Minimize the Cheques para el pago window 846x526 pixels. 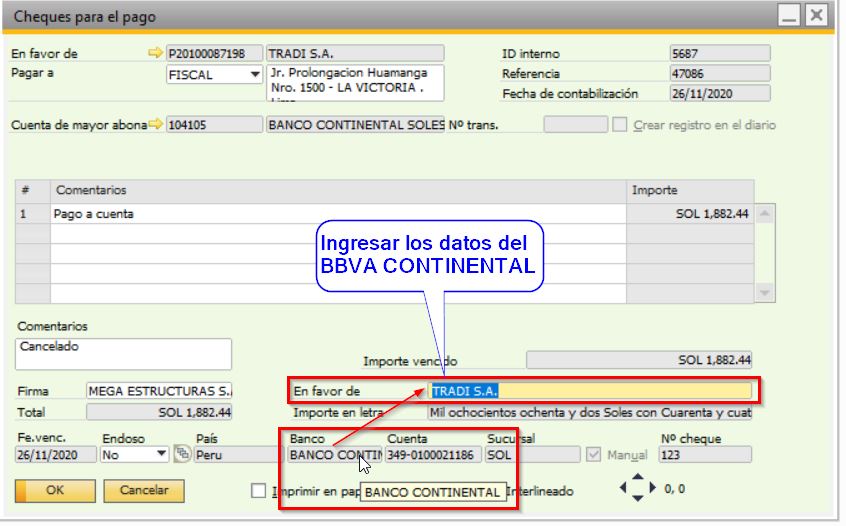pyautogui.click(x=788, y=15)
